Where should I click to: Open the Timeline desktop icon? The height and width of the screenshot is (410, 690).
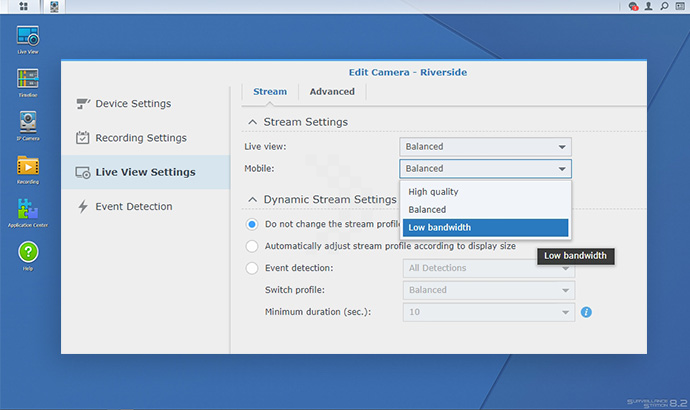pos(28,80)
